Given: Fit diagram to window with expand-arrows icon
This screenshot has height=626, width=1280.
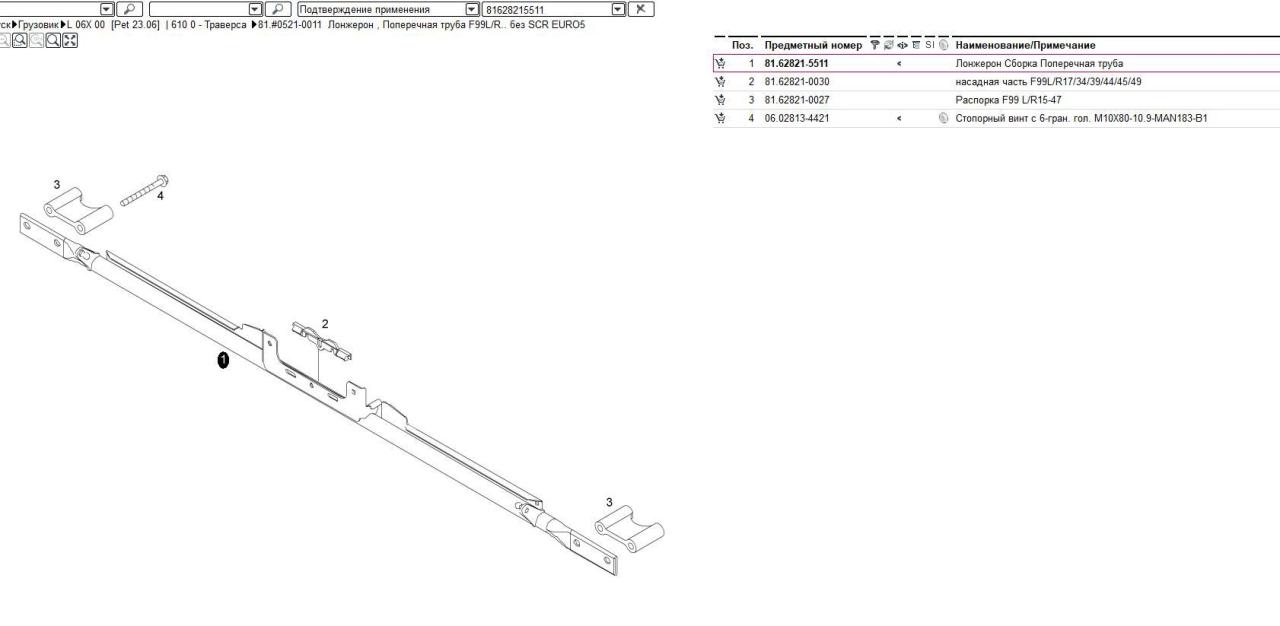Looking at the screenshot, I should click(69, 40).
